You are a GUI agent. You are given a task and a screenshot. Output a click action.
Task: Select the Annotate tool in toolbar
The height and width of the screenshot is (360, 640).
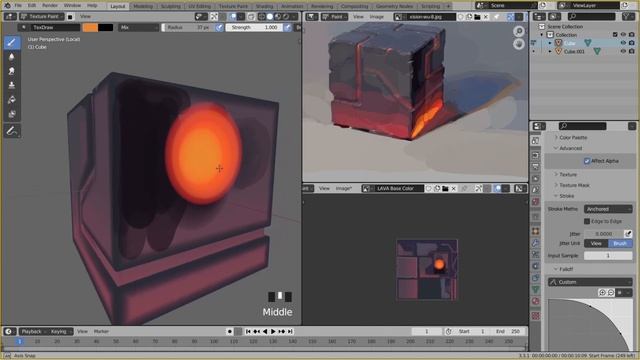click(12, 131)
